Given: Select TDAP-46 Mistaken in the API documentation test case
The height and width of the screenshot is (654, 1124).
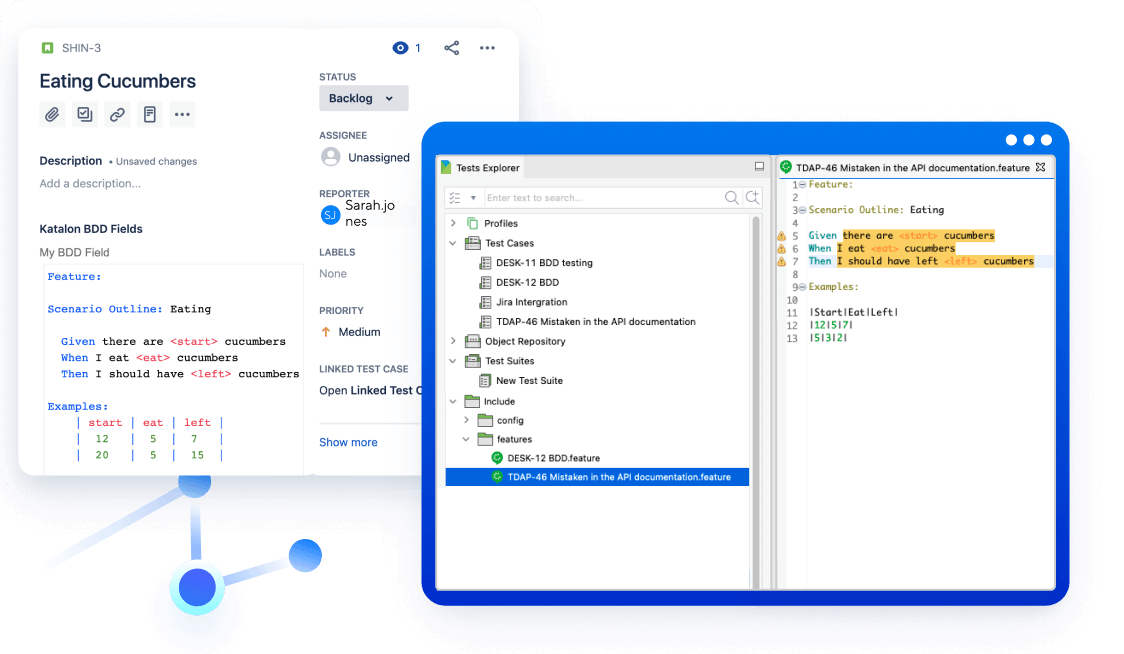Looking at the screenshot, I should pyautogui.click(x=596, y=322).
